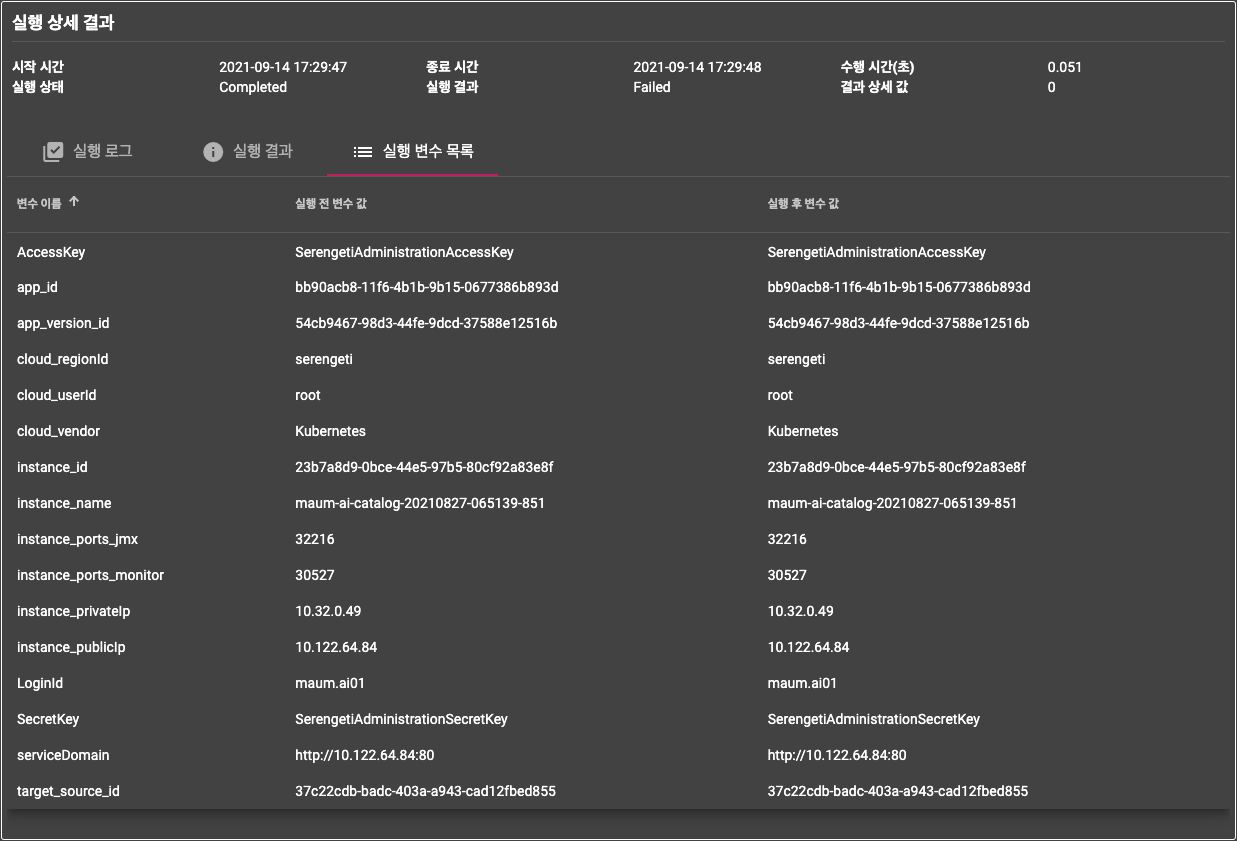Click the serviceDomain before-value URL

tap(364, 755)
